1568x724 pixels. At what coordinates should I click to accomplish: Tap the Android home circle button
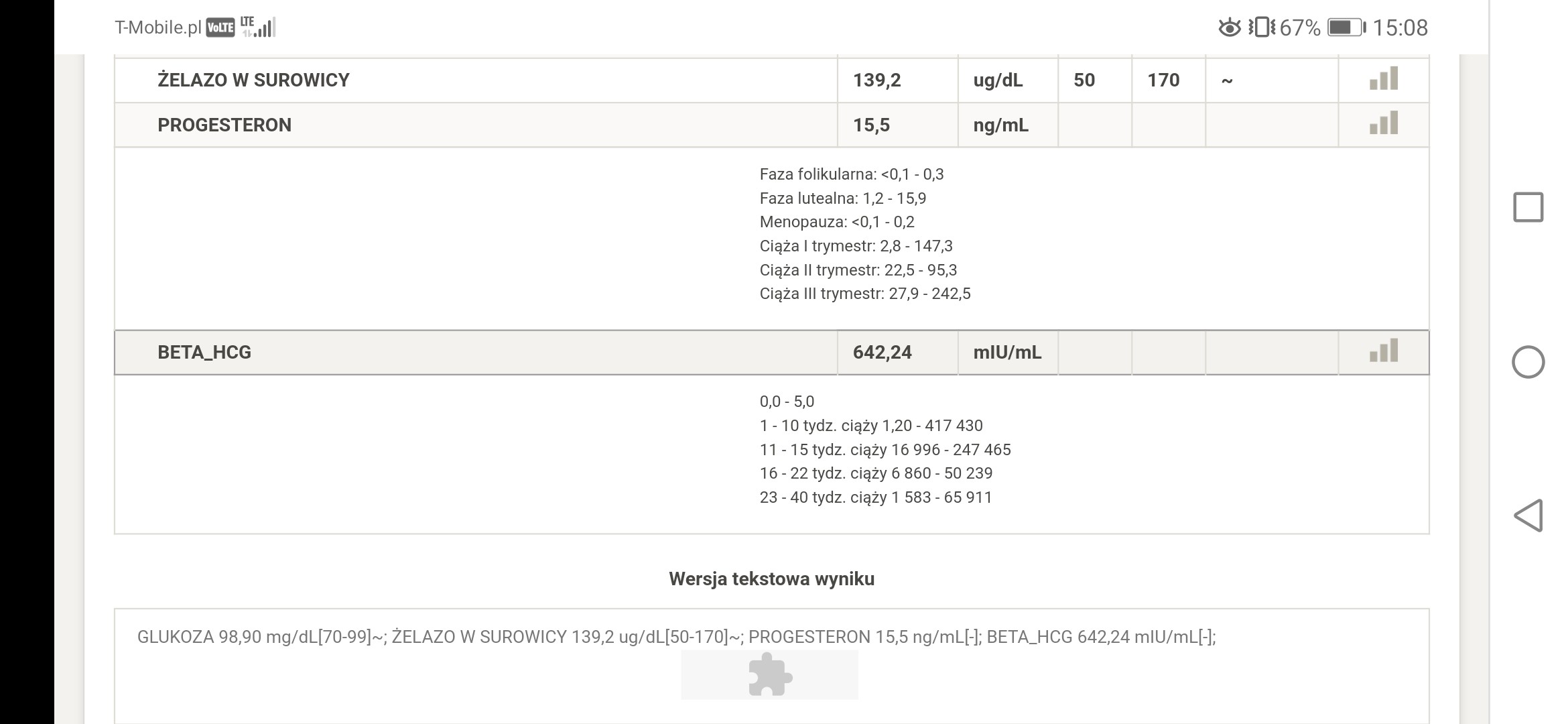1528,362
